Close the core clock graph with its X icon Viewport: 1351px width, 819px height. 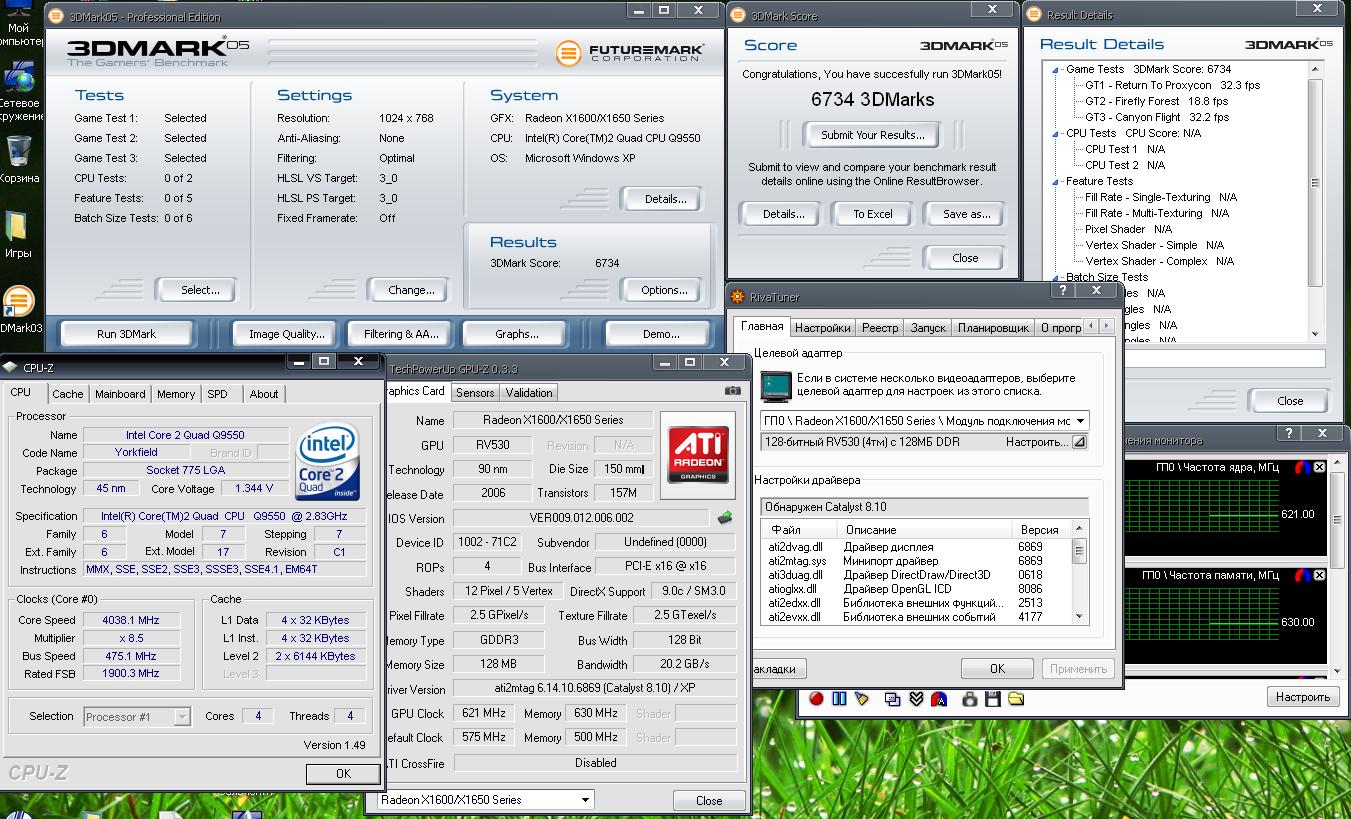[1319, 467]
